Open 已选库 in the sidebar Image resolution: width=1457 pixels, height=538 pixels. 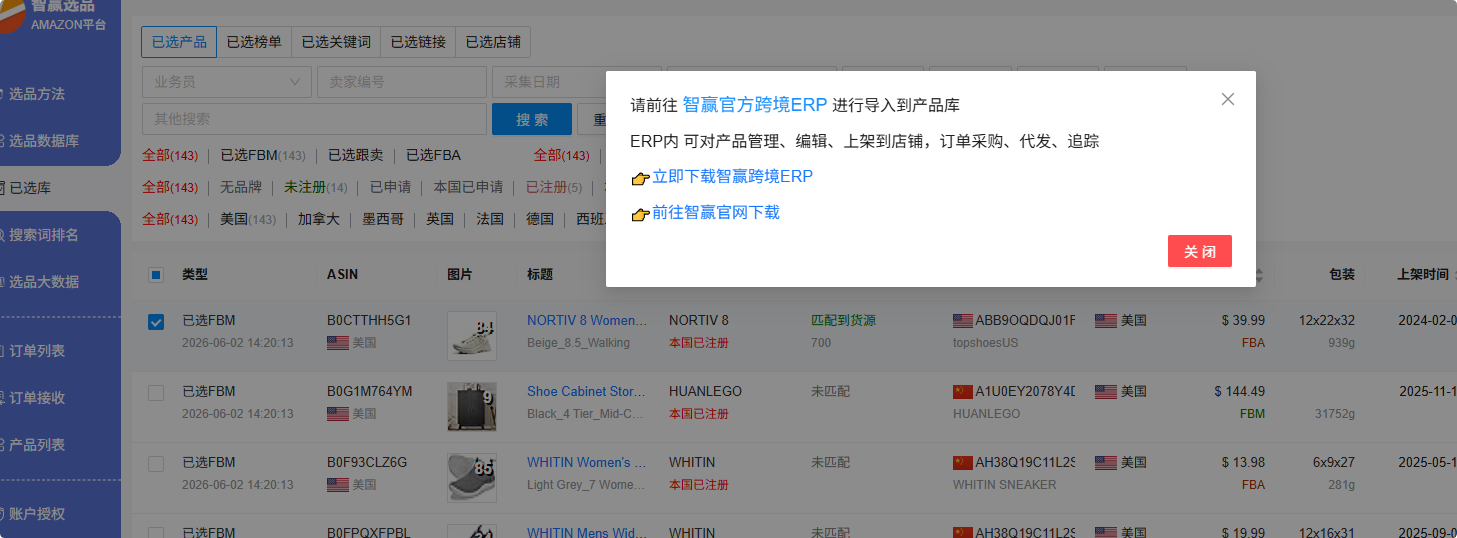tap(30, 188)
